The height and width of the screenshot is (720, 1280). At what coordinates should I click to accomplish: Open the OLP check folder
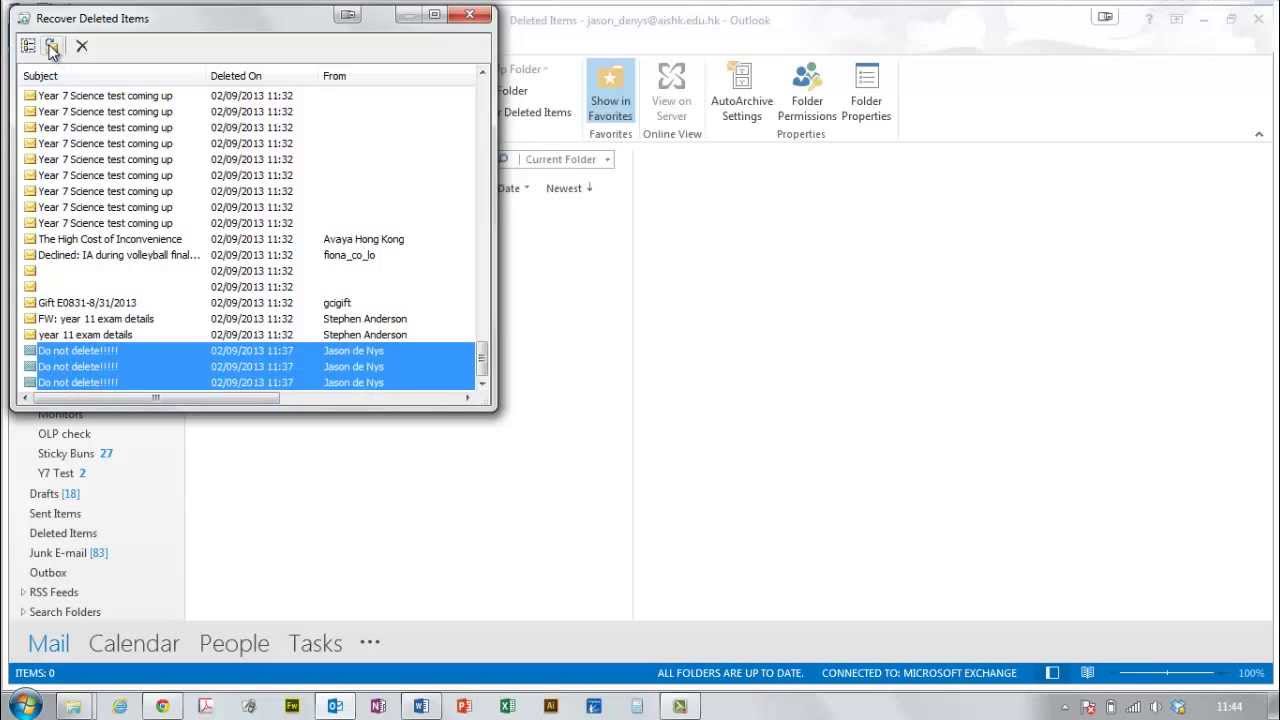pos(64,434)
